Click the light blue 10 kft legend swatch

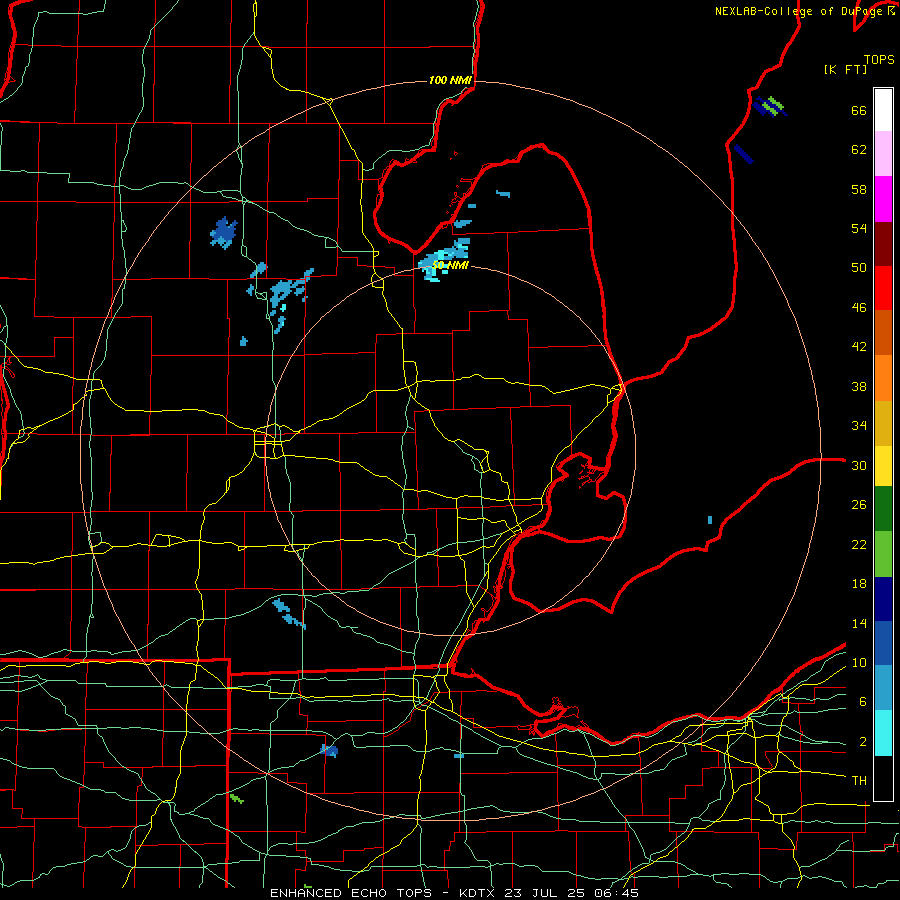point(883,688)
